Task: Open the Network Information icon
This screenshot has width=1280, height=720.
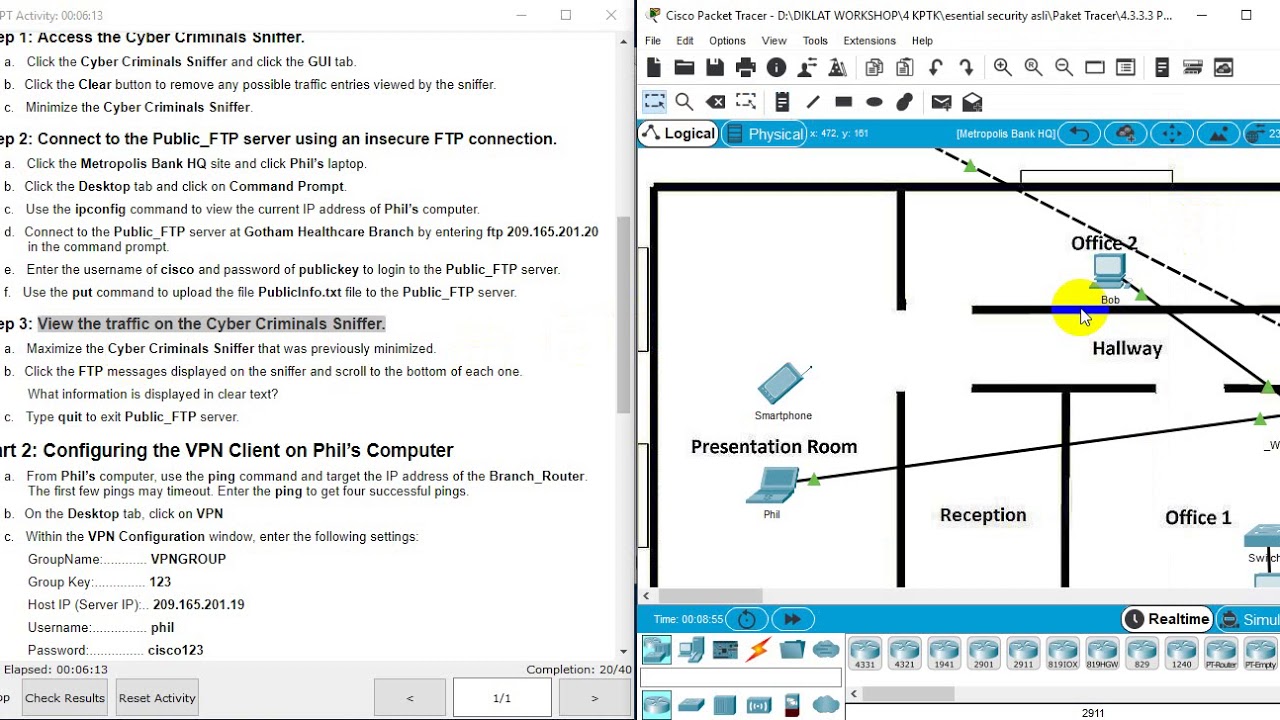Action: click(x=776, y=67)
